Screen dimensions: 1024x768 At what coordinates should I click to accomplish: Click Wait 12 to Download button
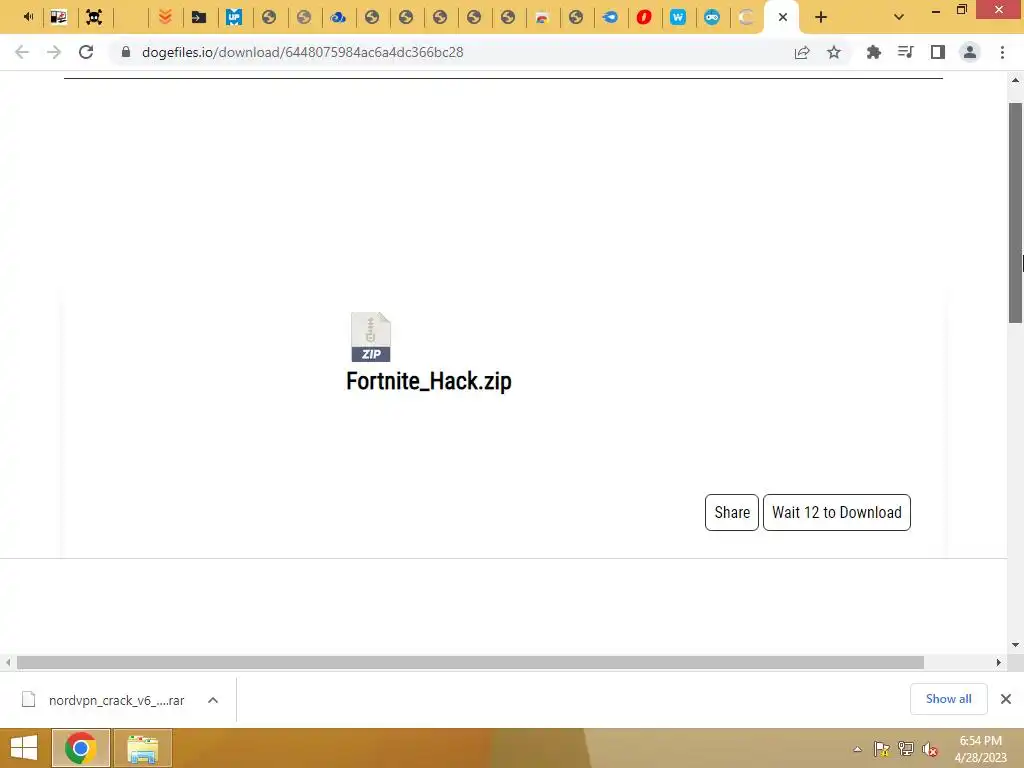point(837,513)
